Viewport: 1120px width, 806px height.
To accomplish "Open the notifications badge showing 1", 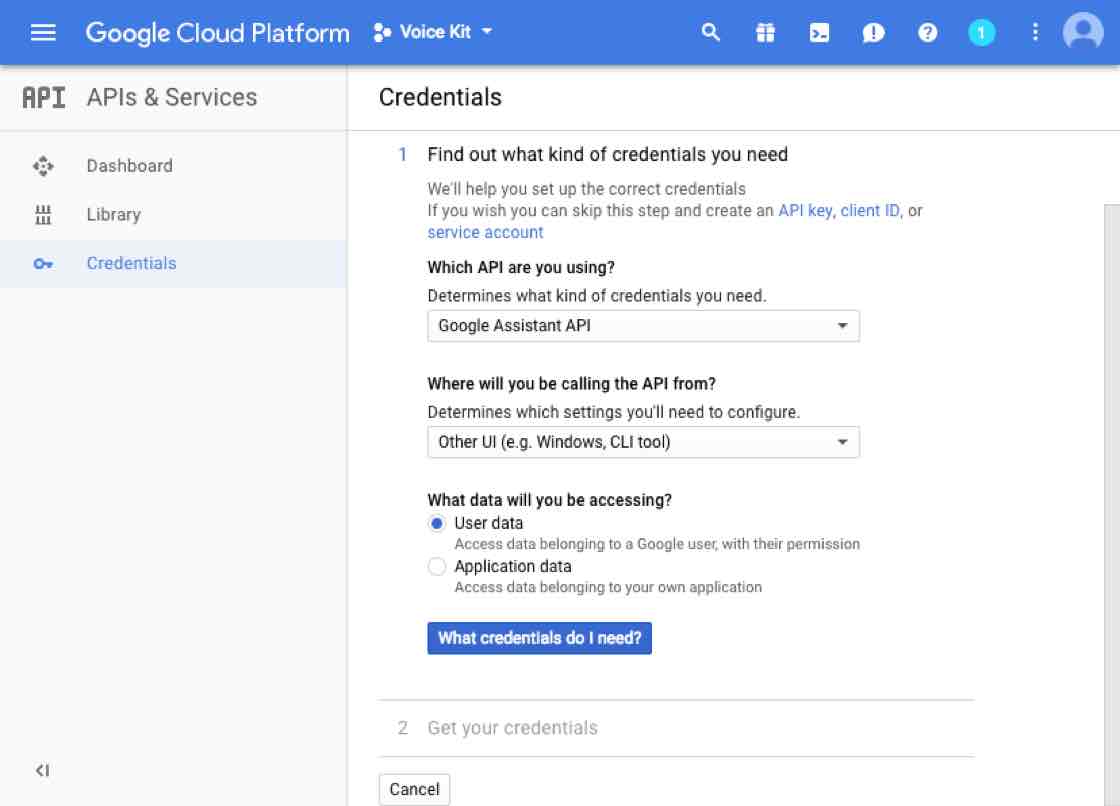I will coord(981,33).
